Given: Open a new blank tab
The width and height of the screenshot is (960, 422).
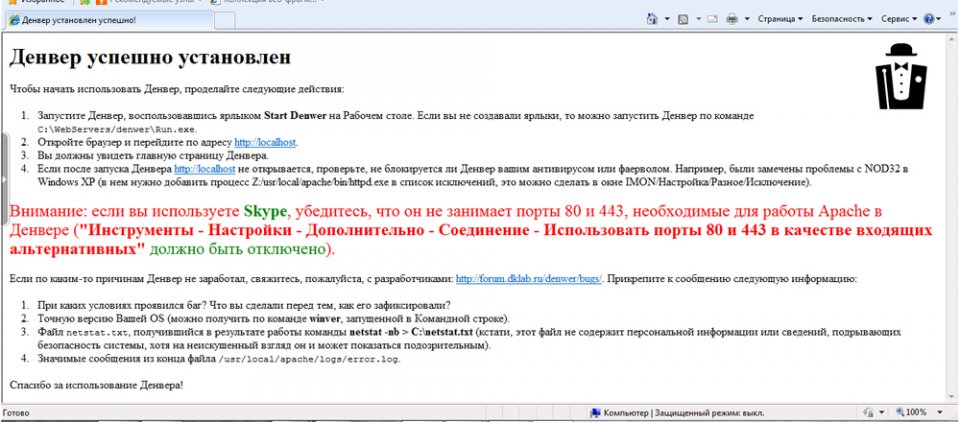Looking at the screenshot, I should 225,20.
